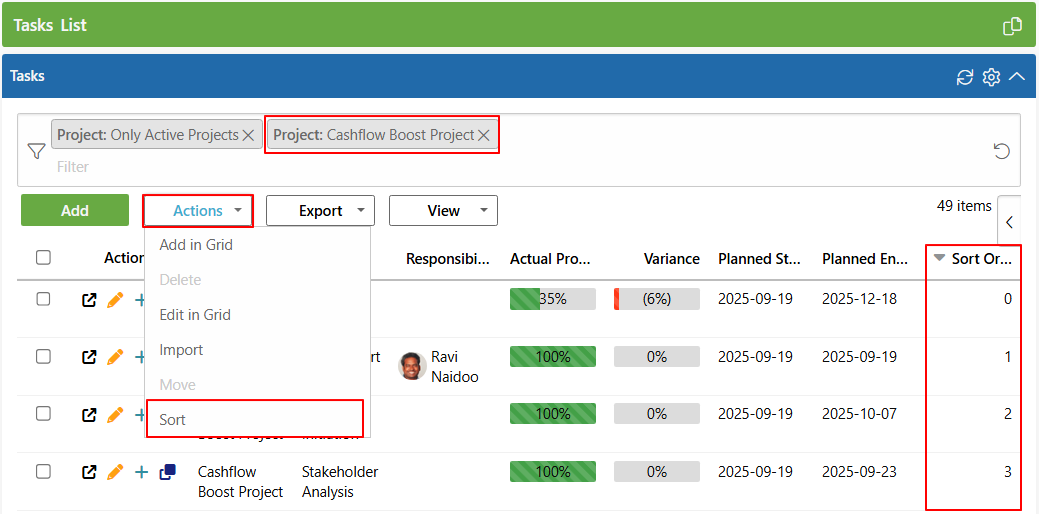Check the first task row checkbox

coord(43,299)
